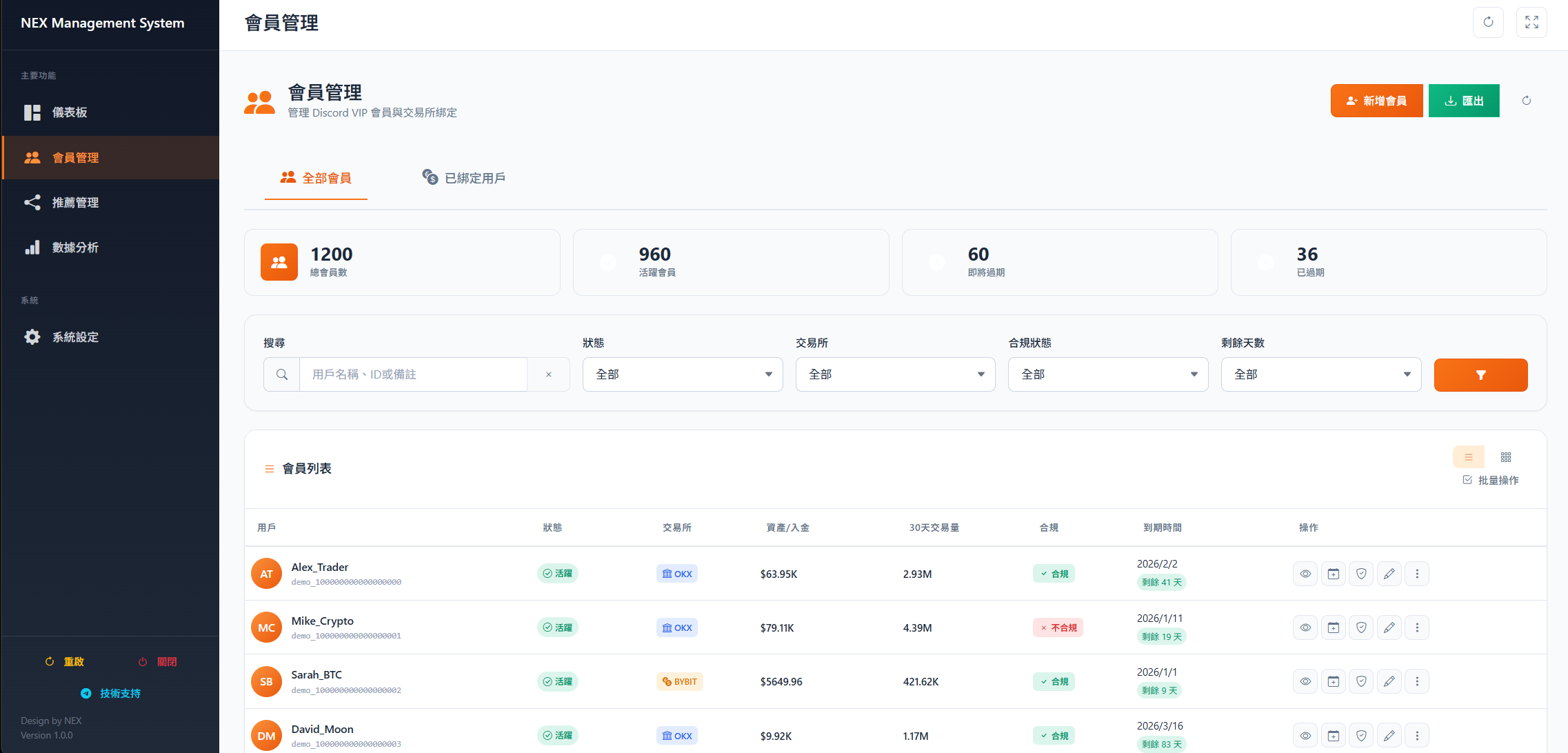1568x753 pixels.
Task: Enable 批量操作 batch operation checkbox
Action: click(x=1467, y=480)
